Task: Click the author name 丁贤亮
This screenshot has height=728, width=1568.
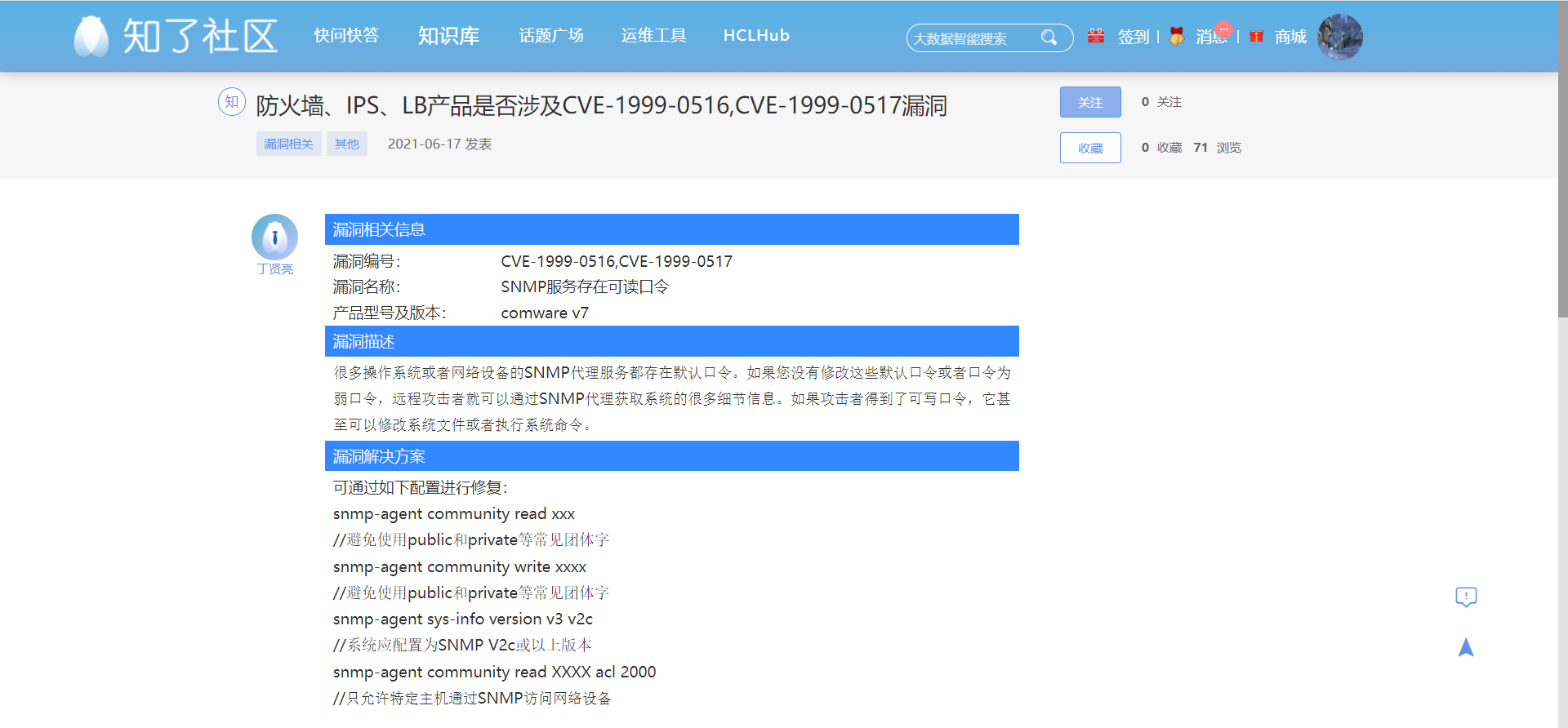Action: [x=274, y=269]
